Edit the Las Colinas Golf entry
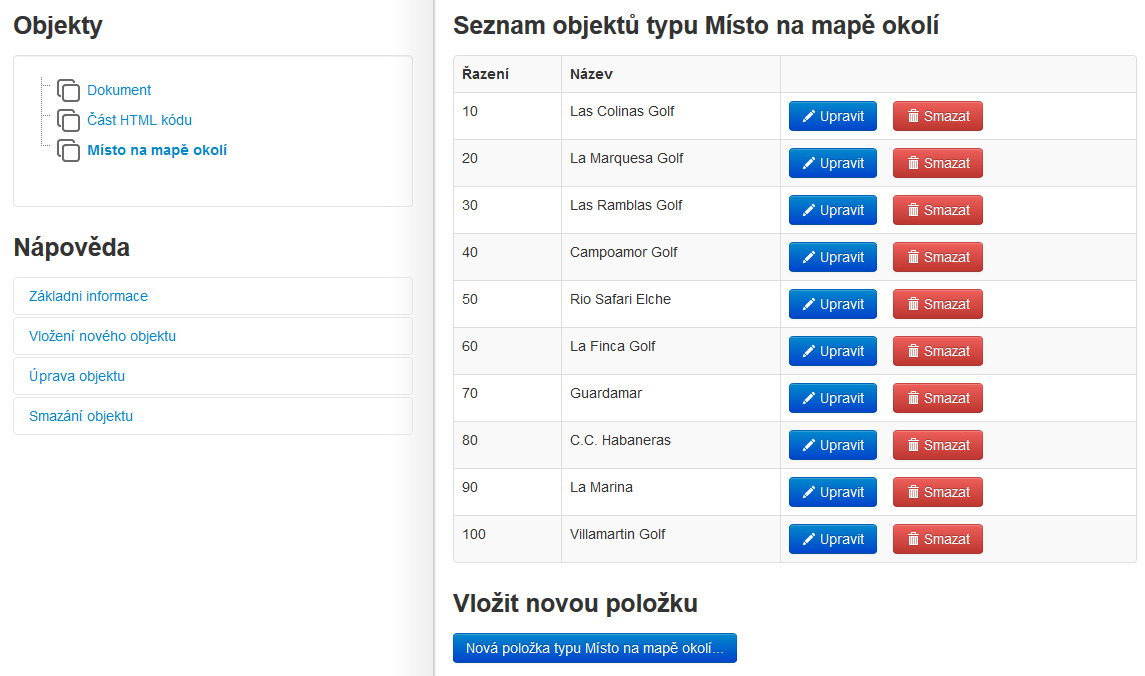Image resolution: width=1145 pixels, height=676 pixels. click(x=832, y=116)
